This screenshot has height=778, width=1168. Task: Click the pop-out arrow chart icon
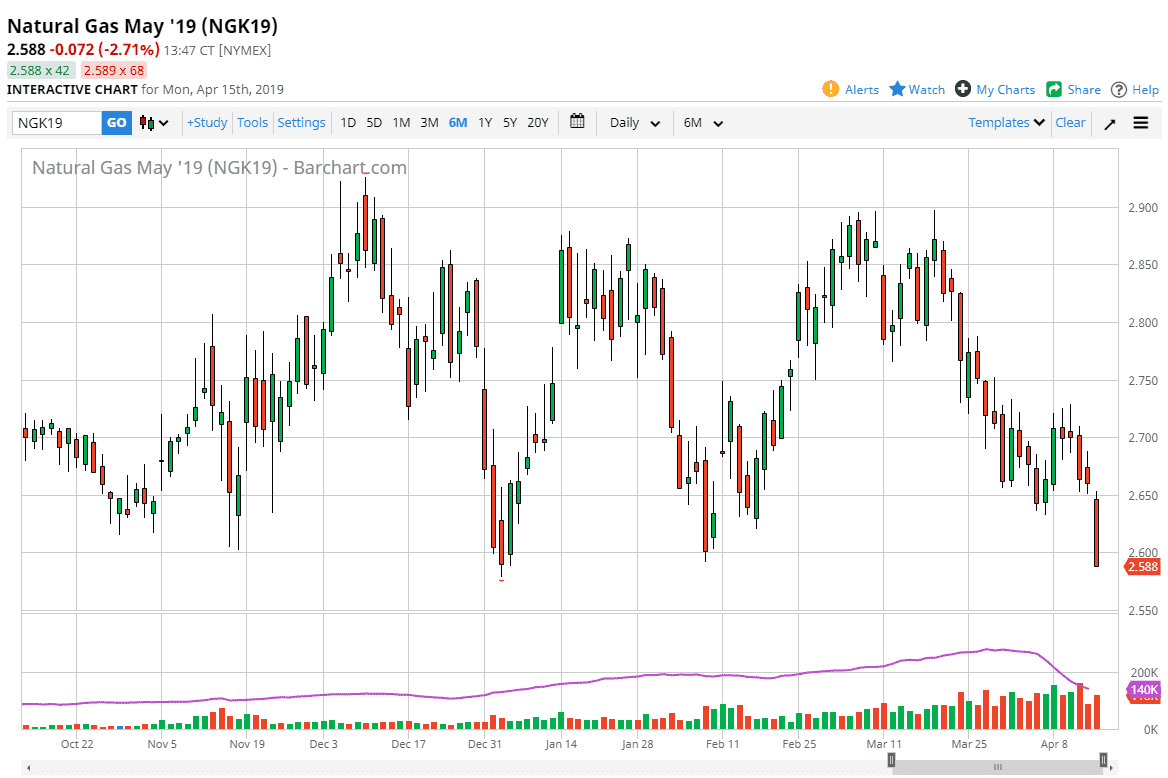(x=1109, y=123)
